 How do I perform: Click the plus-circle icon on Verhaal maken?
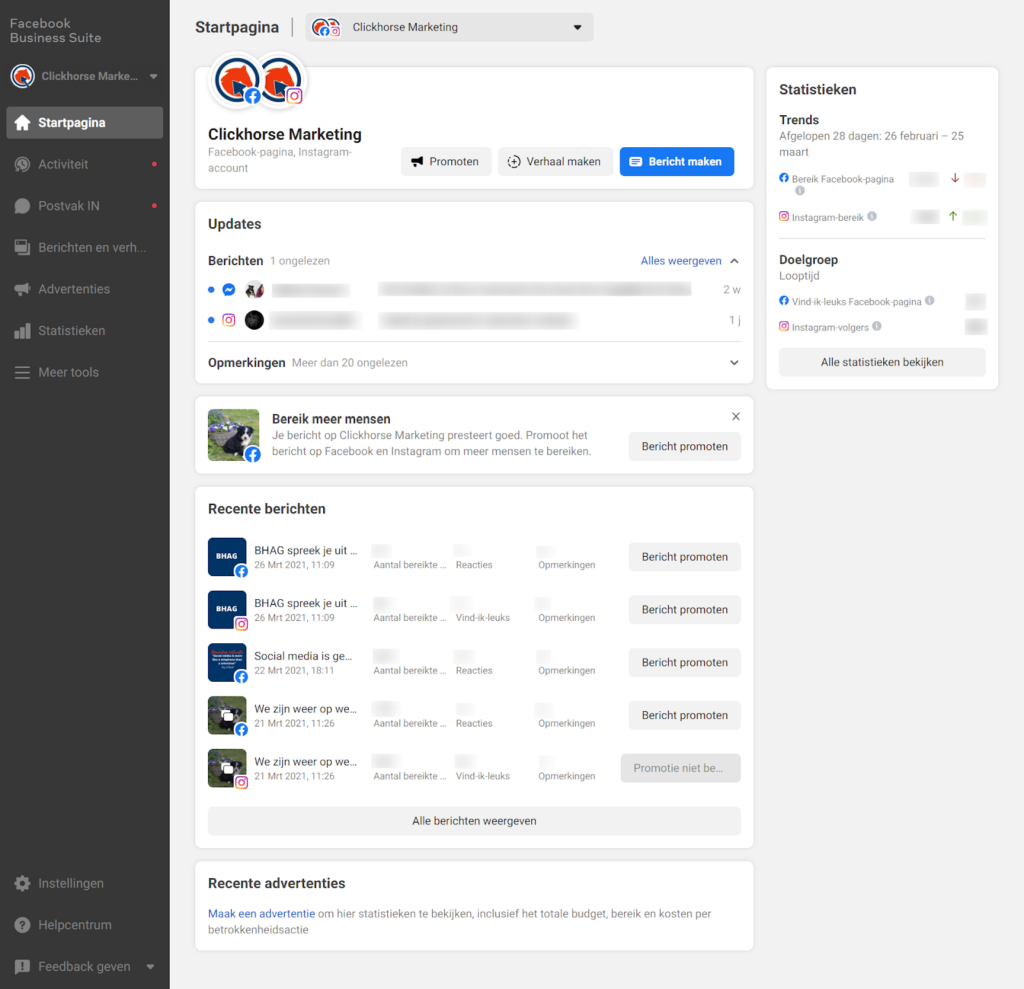[514, 161]
